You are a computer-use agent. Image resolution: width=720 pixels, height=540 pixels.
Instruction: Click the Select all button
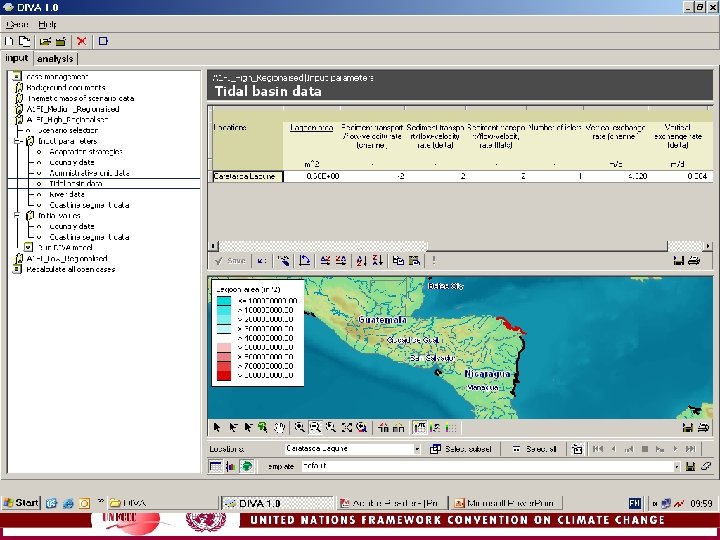pos(534,449)
